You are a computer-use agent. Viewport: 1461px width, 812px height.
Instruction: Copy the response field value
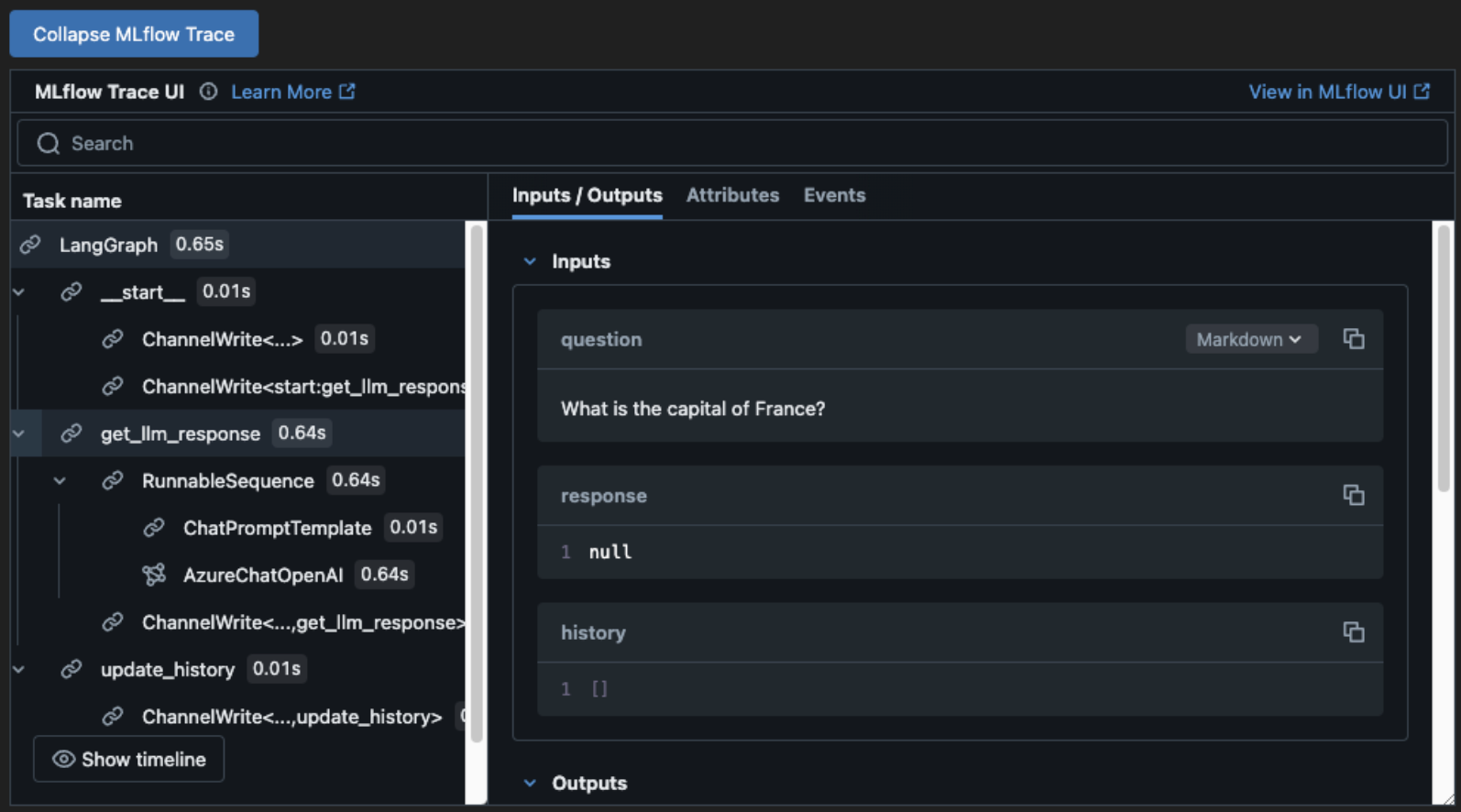[1353, 495]
